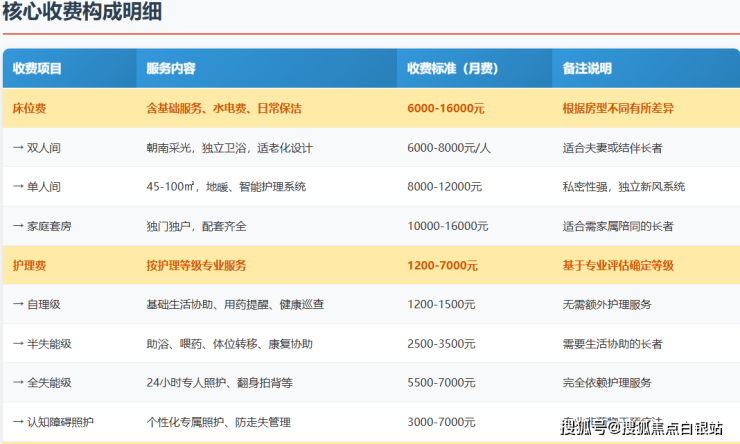Pick the → 全失能级 care level row
Image resolution: width=740 pixels, height=444 pixels.
pos(46,382)
